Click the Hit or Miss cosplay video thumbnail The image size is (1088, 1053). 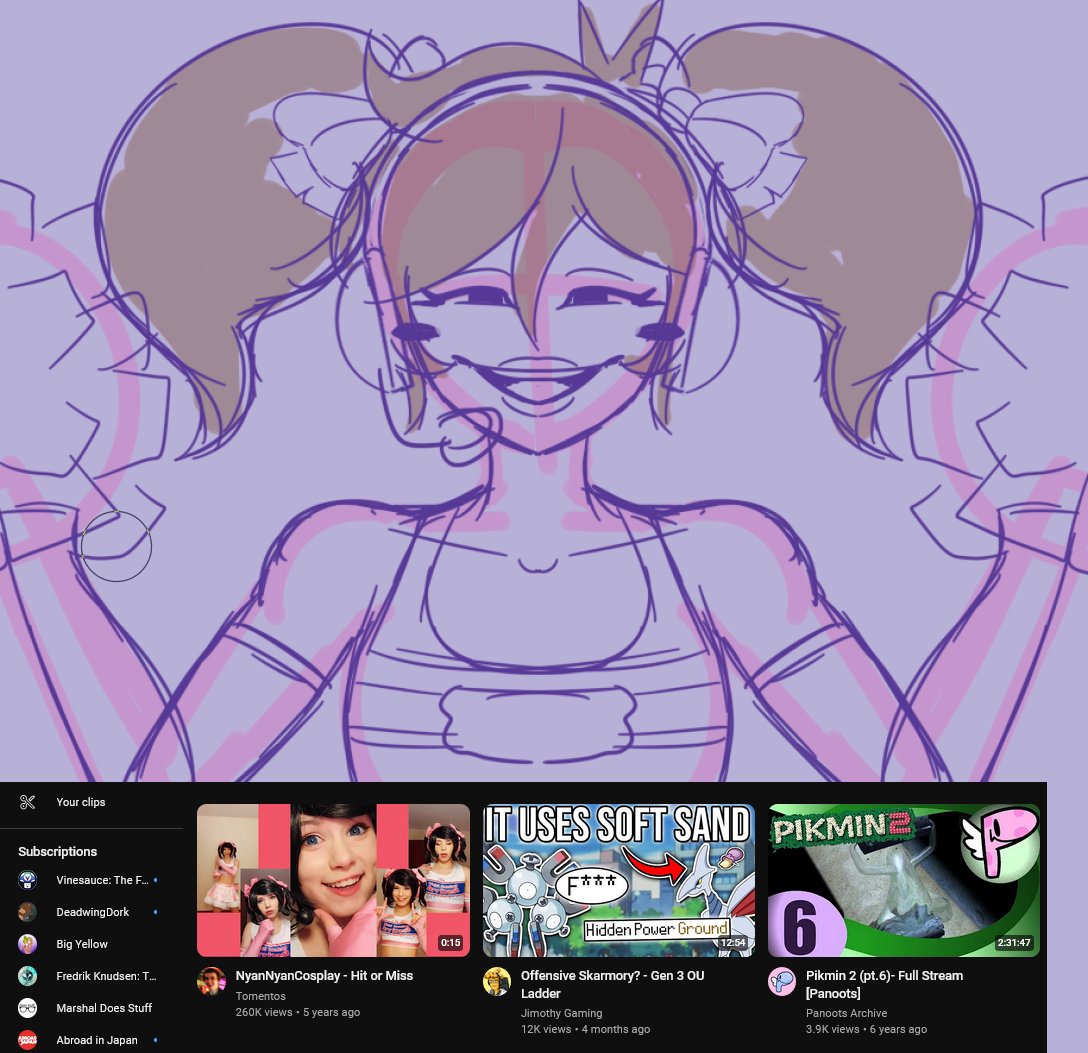coord(333,880)
